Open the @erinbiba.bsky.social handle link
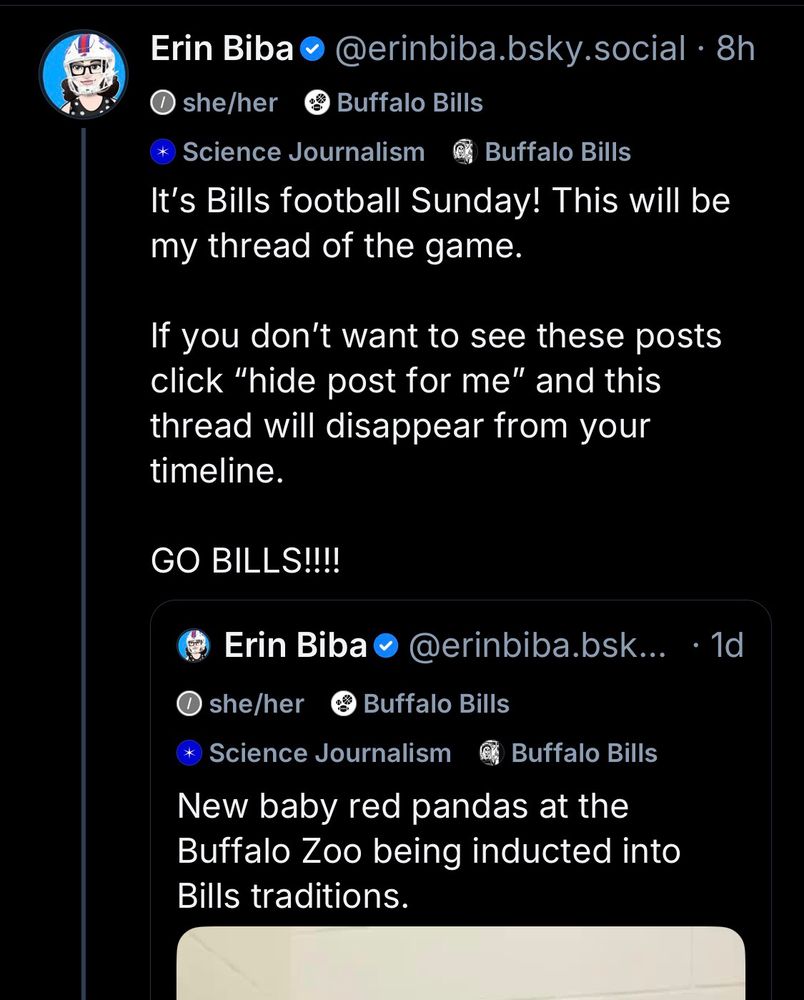Image resolution: width=804 pixels, height=1000 pixels. 509,48
